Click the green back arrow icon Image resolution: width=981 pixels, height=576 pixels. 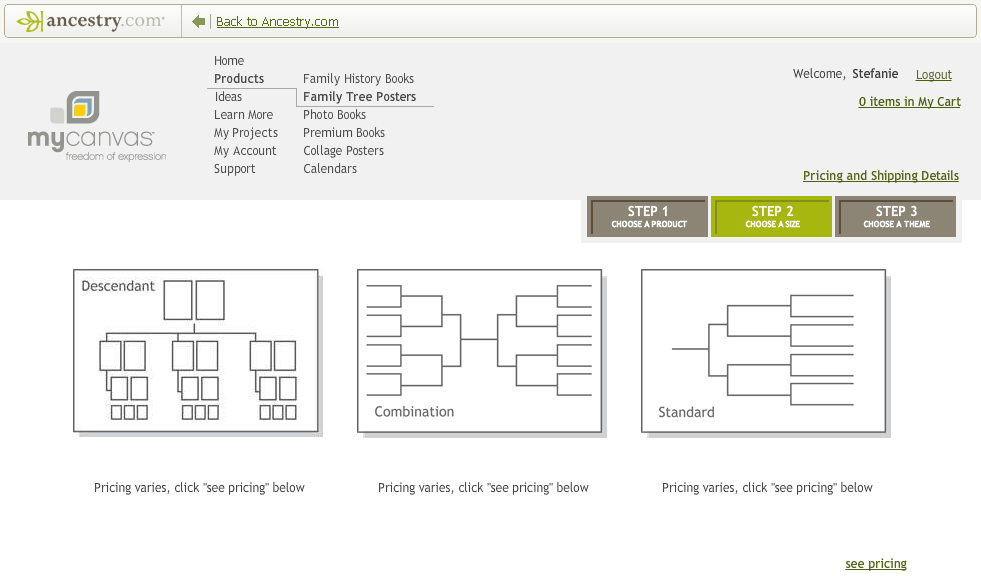tap(198, 22)
